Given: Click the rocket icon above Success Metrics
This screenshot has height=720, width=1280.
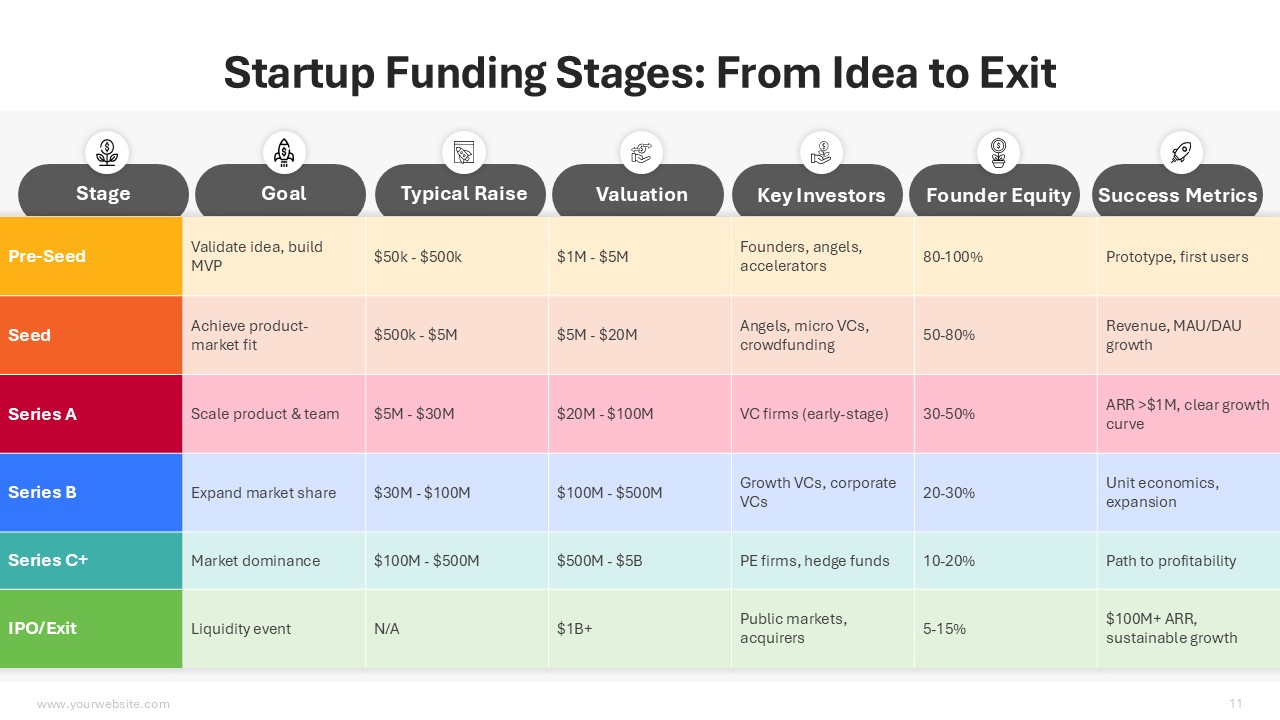Looking at the screenshot, I should tap(1180, 152).
